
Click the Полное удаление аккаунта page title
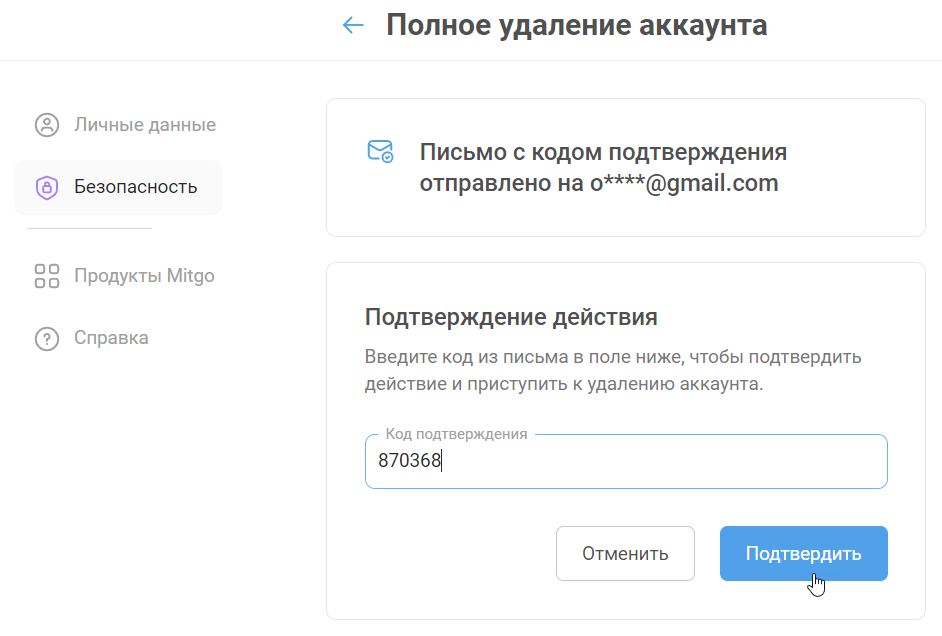click(577, 25)
